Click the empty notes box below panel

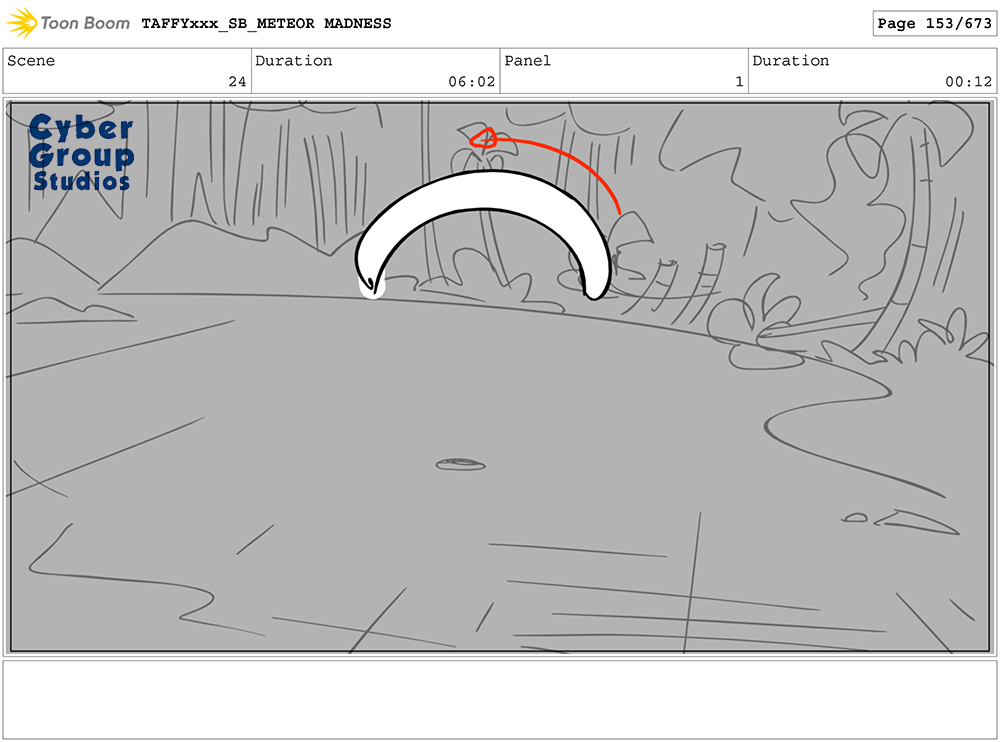[500, 700]
